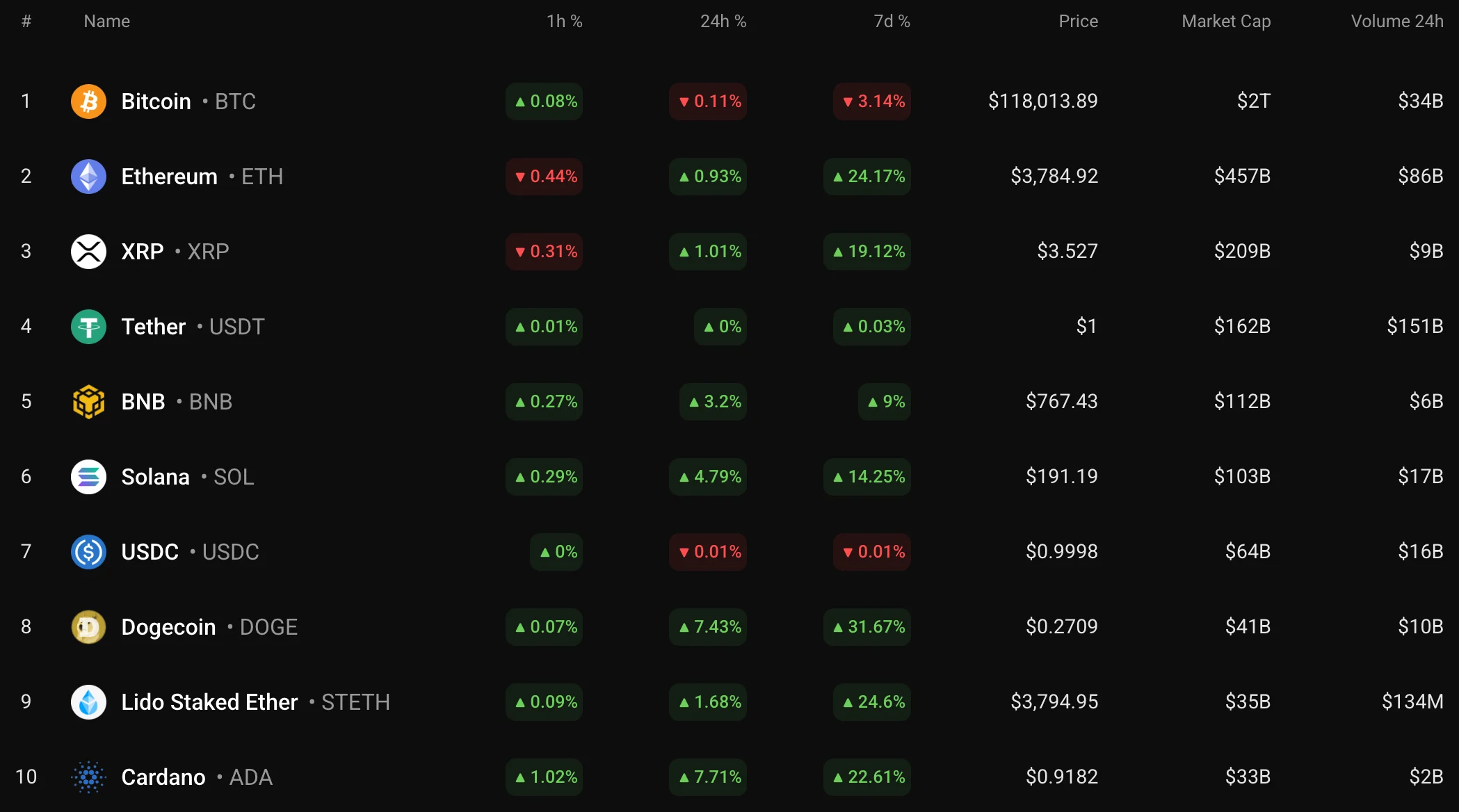
Task: Sort by the 7d % column
Action: tap(892, 22)
